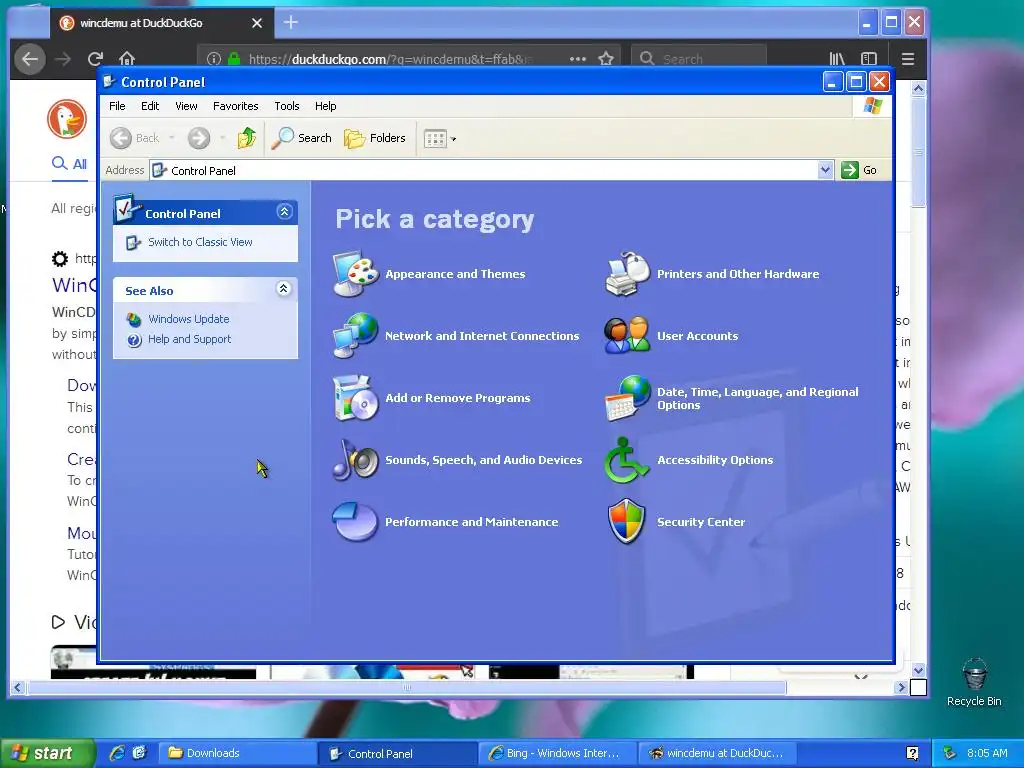Image resolution: width=1024 pixels, height=768 pixels.
Task: Bookmark the page with Firefox star icon
Action: [606, 59]
